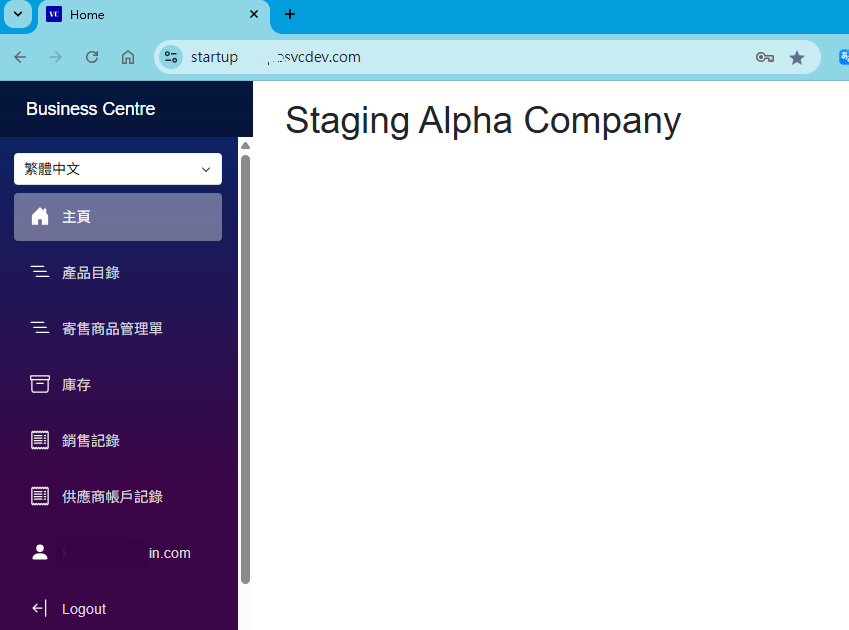Select the 庫存 inventory box icon
Viewport: 849px width, 630px height.
coord(40,384)
